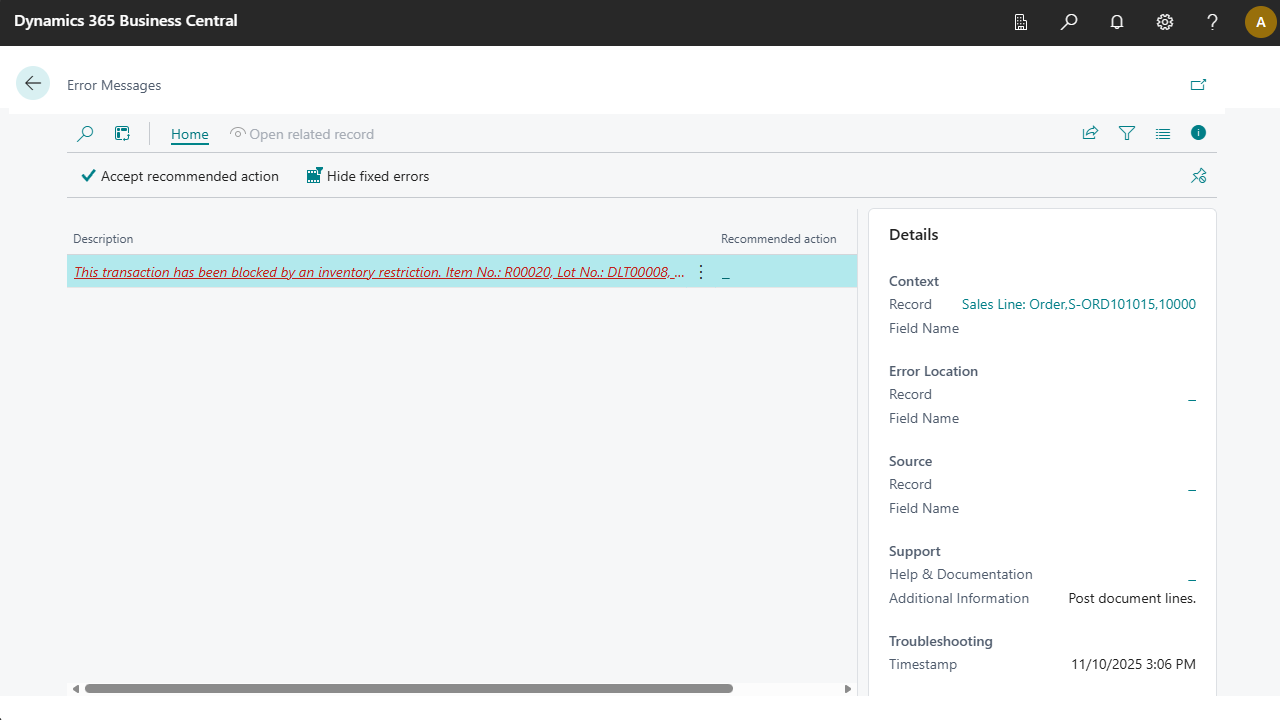
Task: Open the list view layout options
Action: coord(1162,133)
